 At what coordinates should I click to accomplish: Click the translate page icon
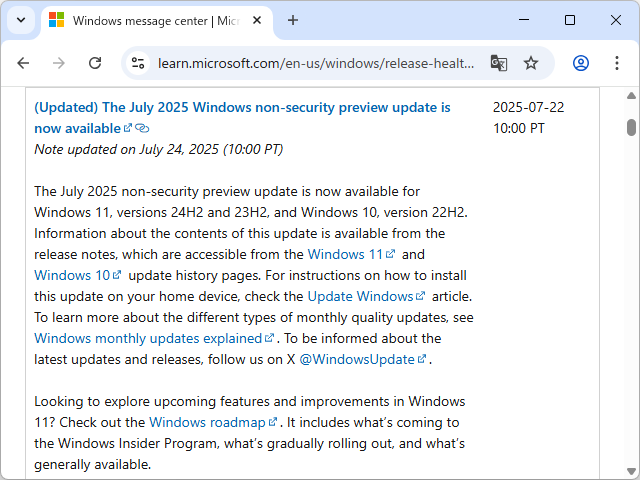click(498, 63)
